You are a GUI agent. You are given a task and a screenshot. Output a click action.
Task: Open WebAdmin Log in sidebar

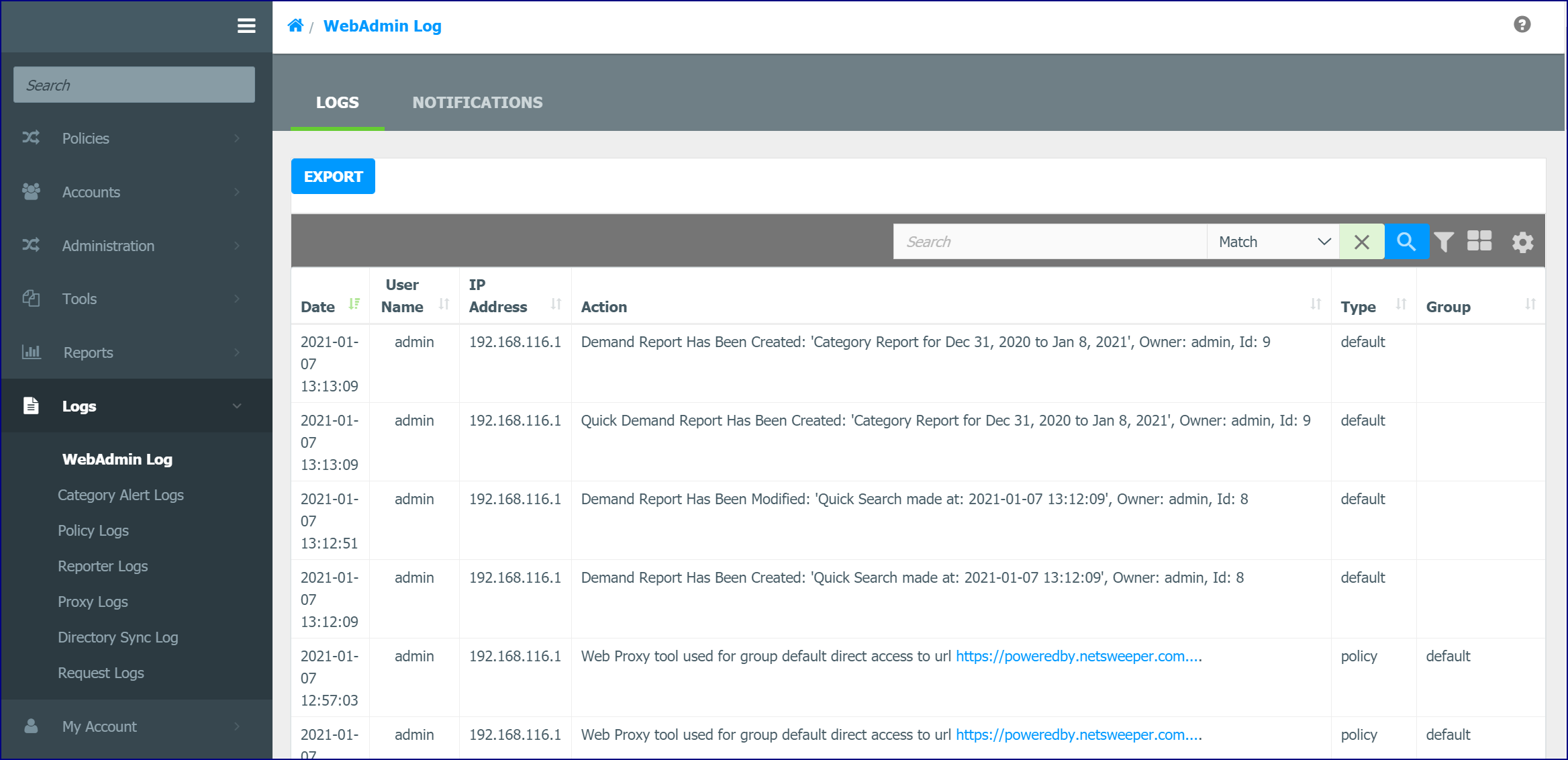(x=117, y=459)
